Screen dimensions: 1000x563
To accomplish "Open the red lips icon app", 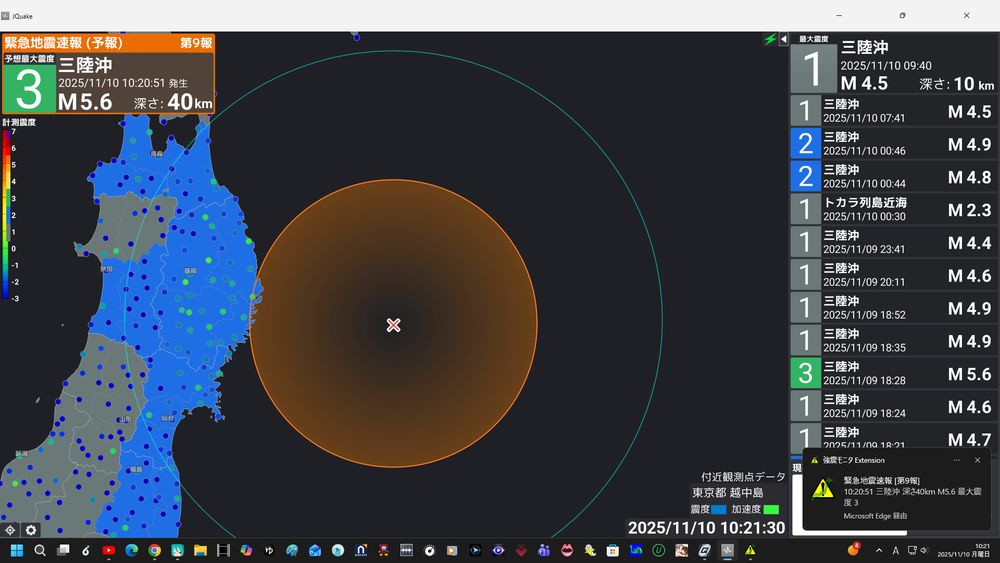I will pyautogui.click(x=567, y=550).
